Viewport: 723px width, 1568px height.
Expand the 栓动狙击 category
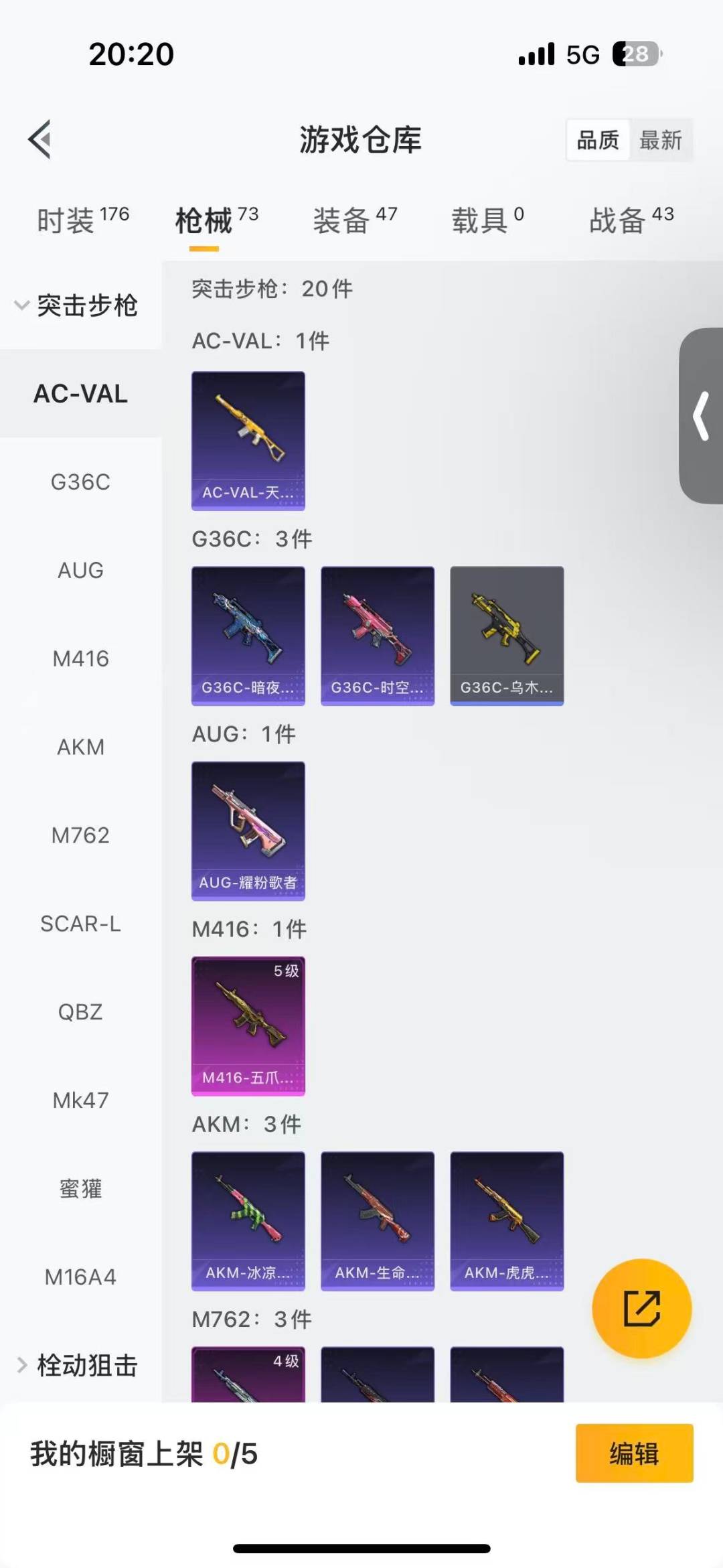pyautogui.click(x=76, y=1365)
